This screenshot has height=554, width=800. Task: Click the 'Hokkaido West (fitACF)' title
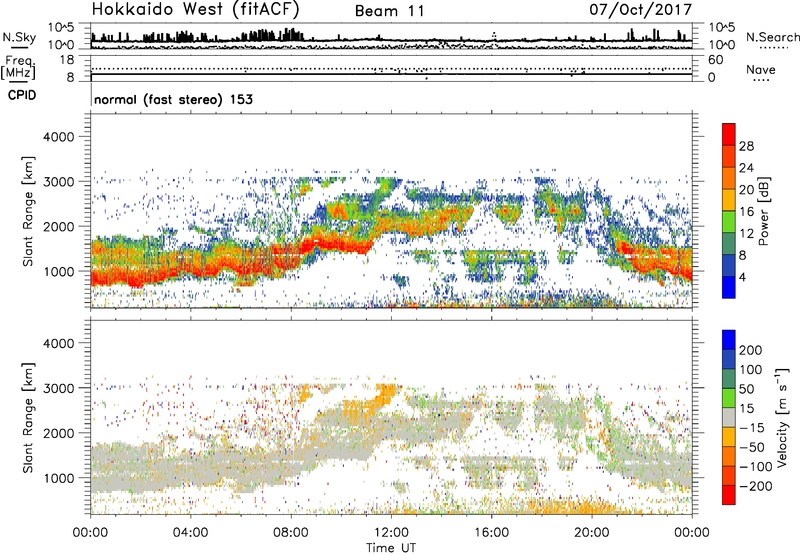click(195, 10)
